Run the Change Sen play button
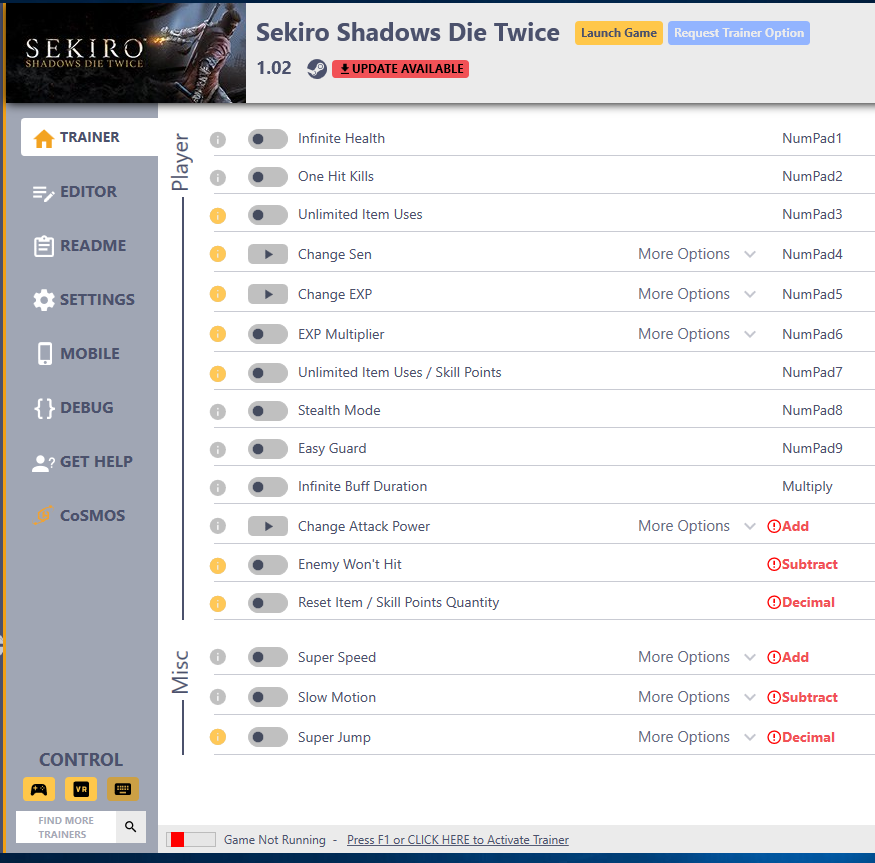 [x=268, y=255]
